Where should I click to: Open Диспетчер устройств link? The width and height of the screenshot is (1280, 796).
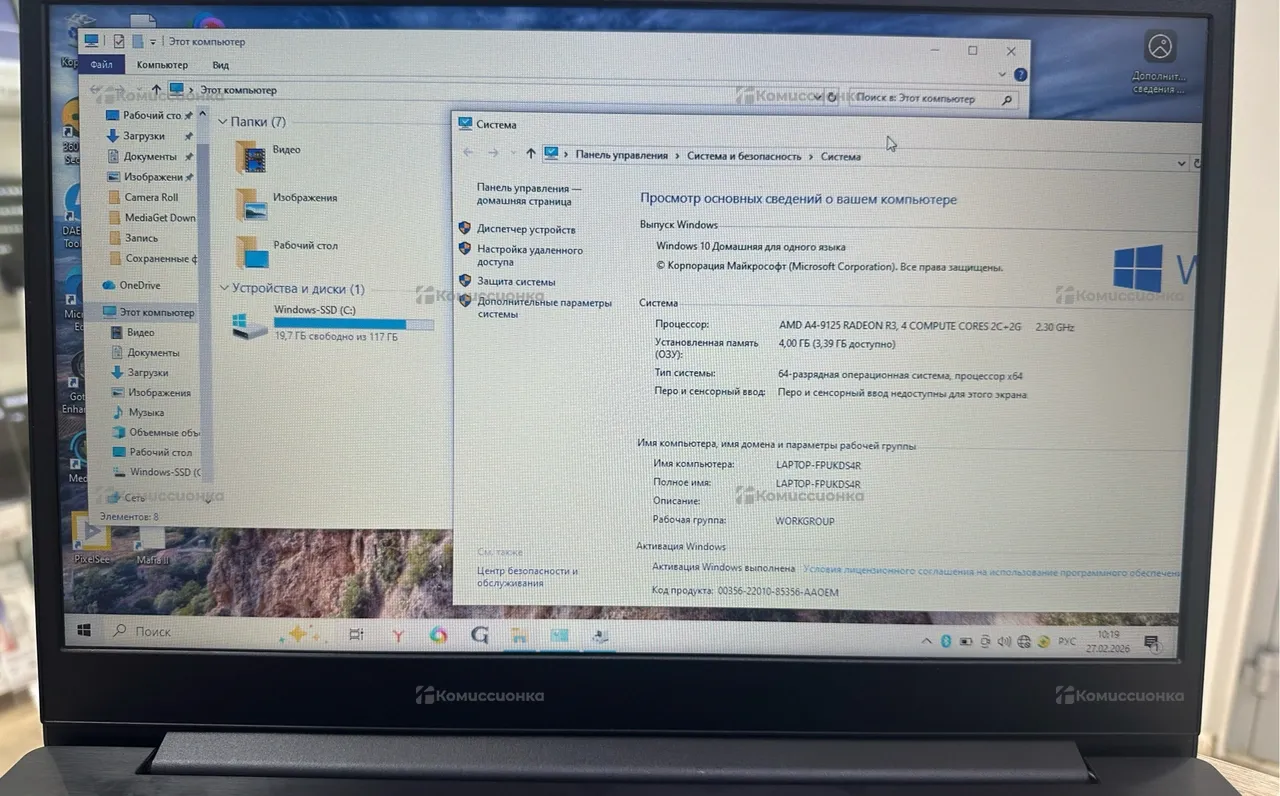526,229
